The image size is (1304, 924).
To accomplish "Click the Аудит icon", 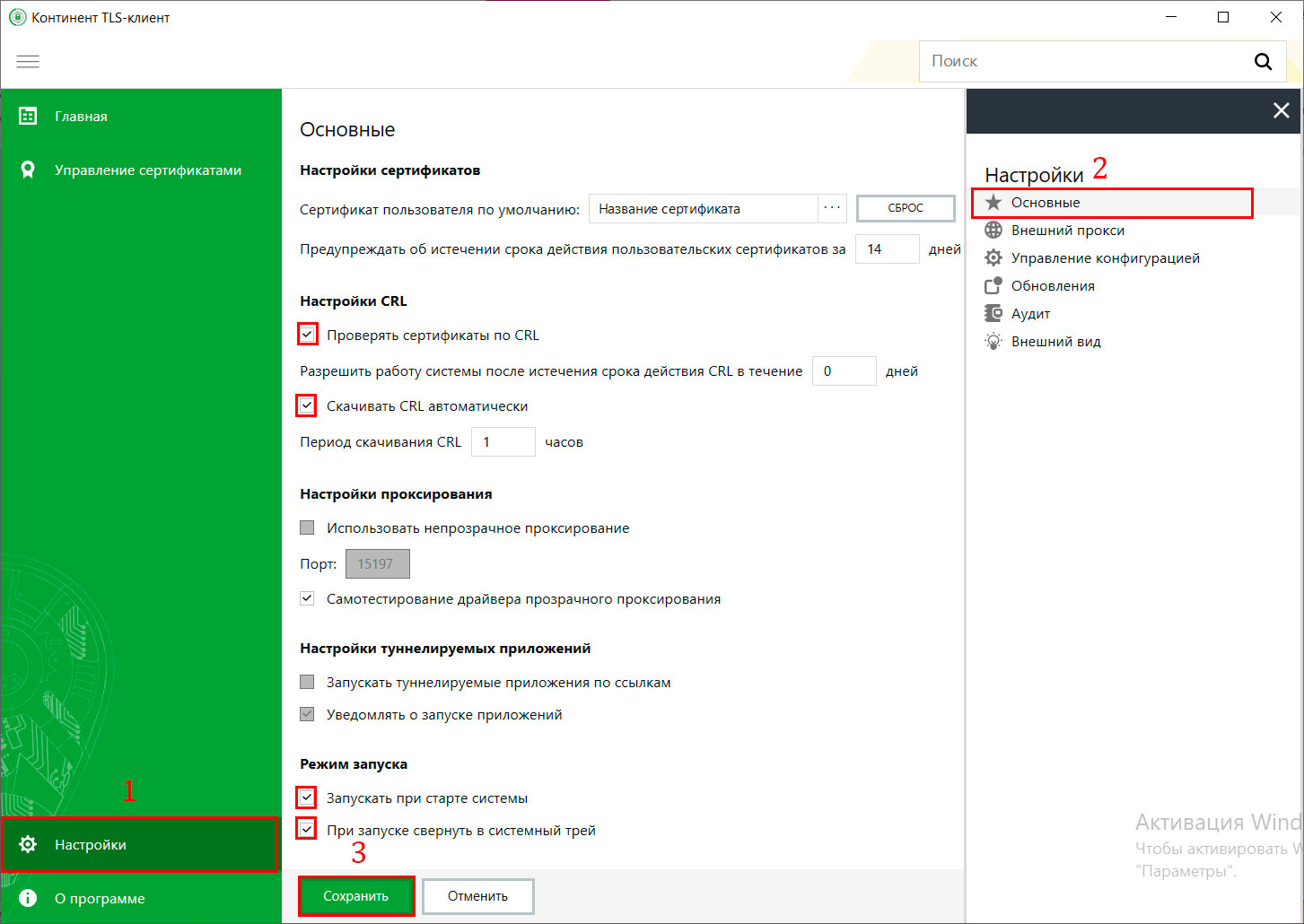I will click(993, 314).
